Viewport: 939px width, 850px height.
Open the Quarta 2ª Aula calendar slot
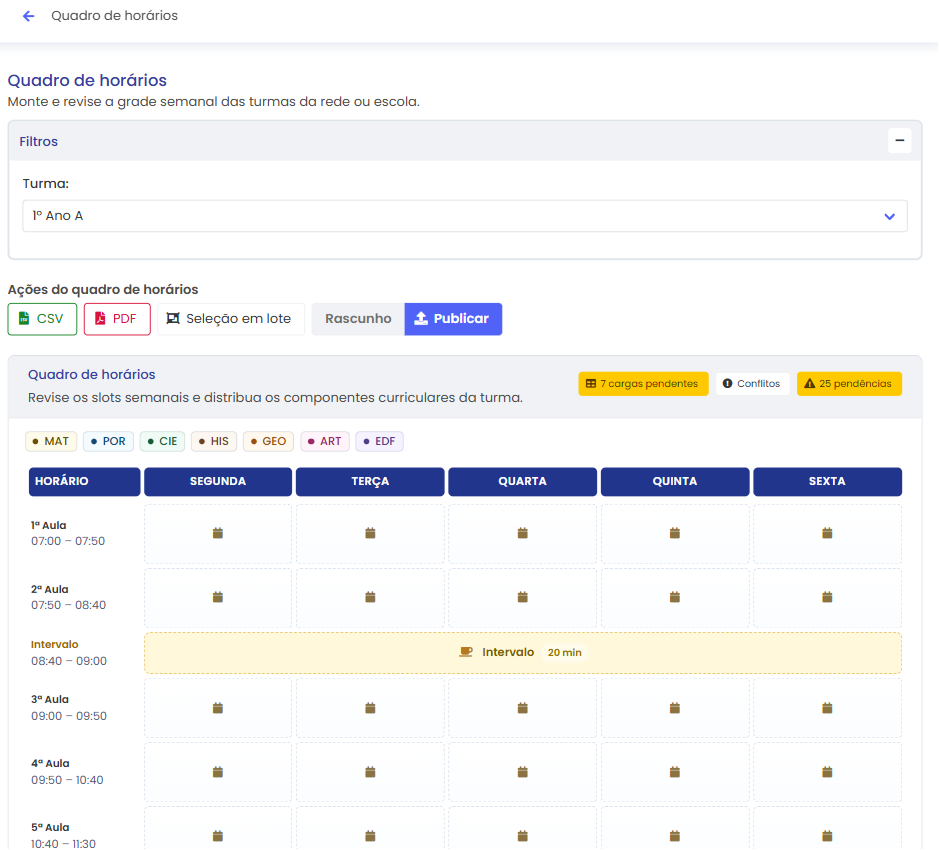[x=523, y=598]
